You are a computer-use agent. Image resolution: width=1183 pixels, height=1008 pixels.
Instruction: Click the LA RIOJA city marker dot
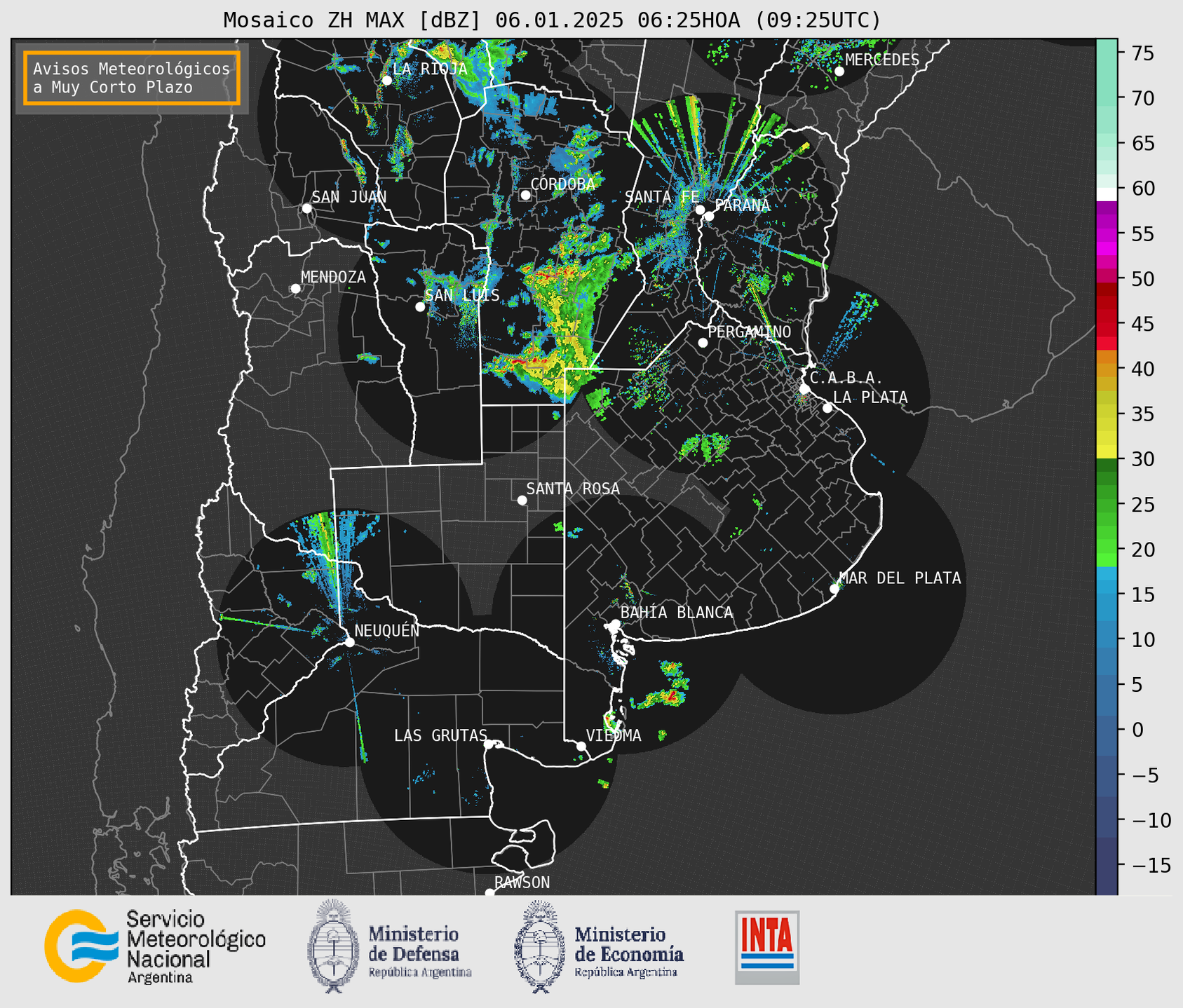(386, 81)
